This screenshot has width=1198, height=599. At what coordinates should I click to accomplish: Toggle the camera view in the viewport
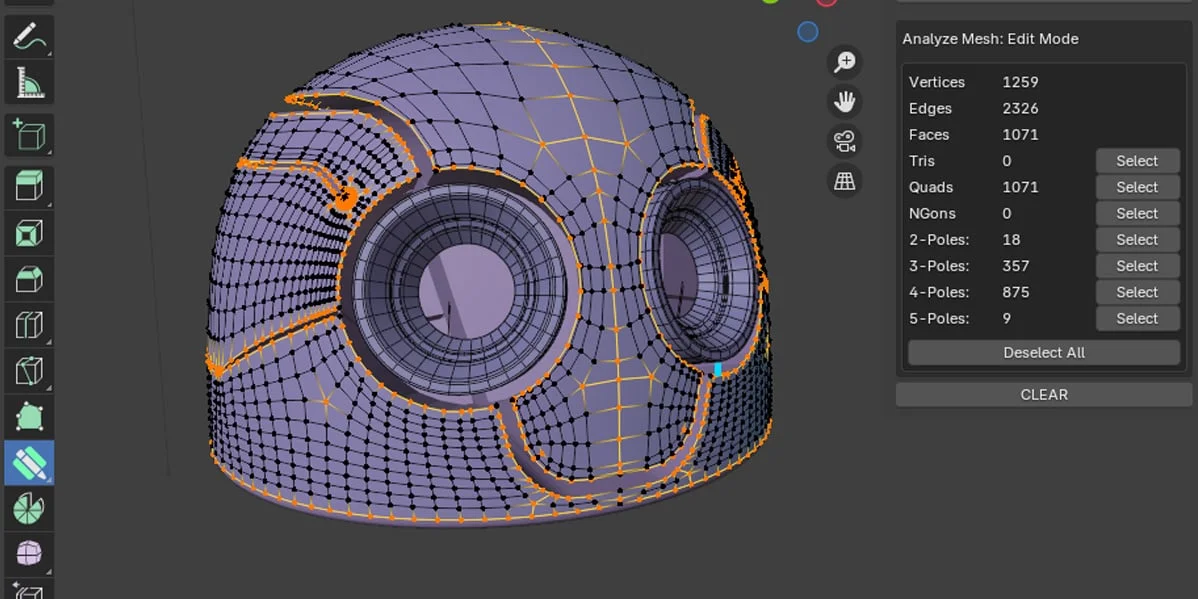tap(844, 140)
